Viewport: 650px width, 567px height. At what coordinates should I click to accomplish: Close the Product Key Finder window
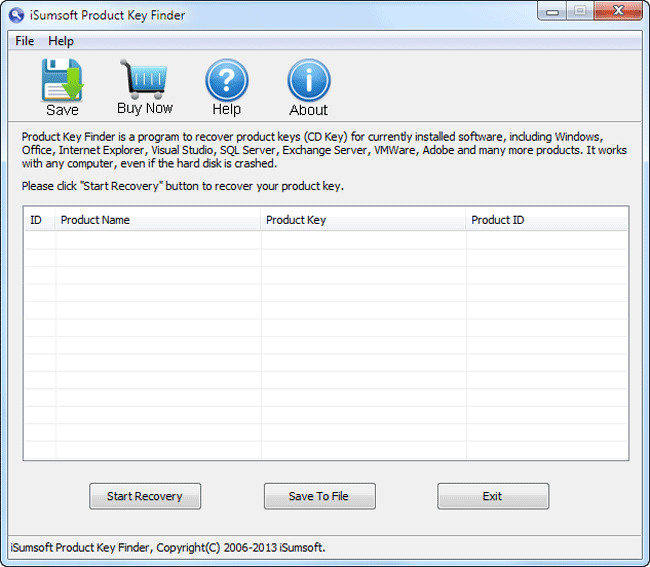(618, 11)
